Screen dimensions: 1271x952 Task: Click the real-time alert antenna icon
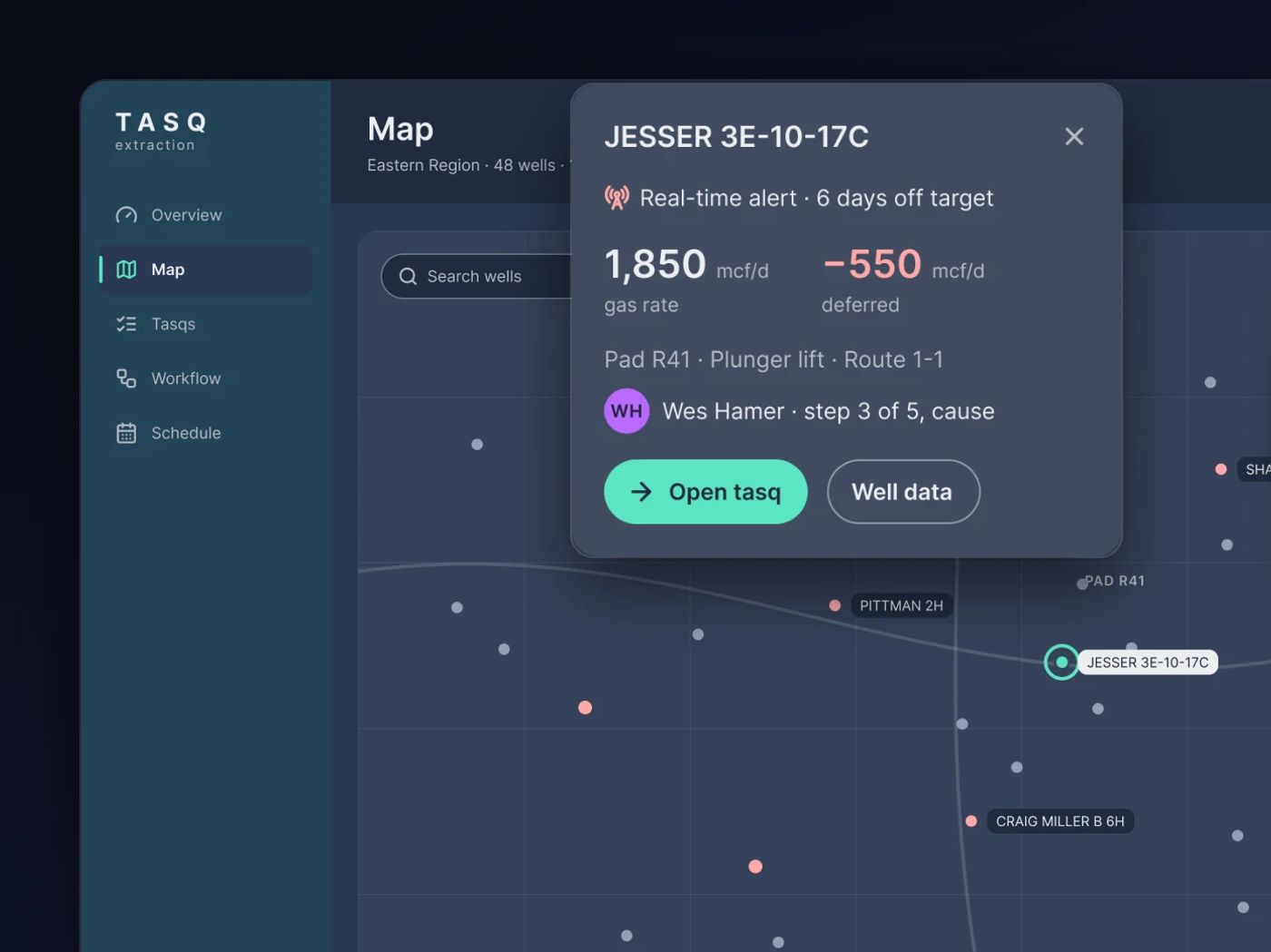(x=617, y=198)
